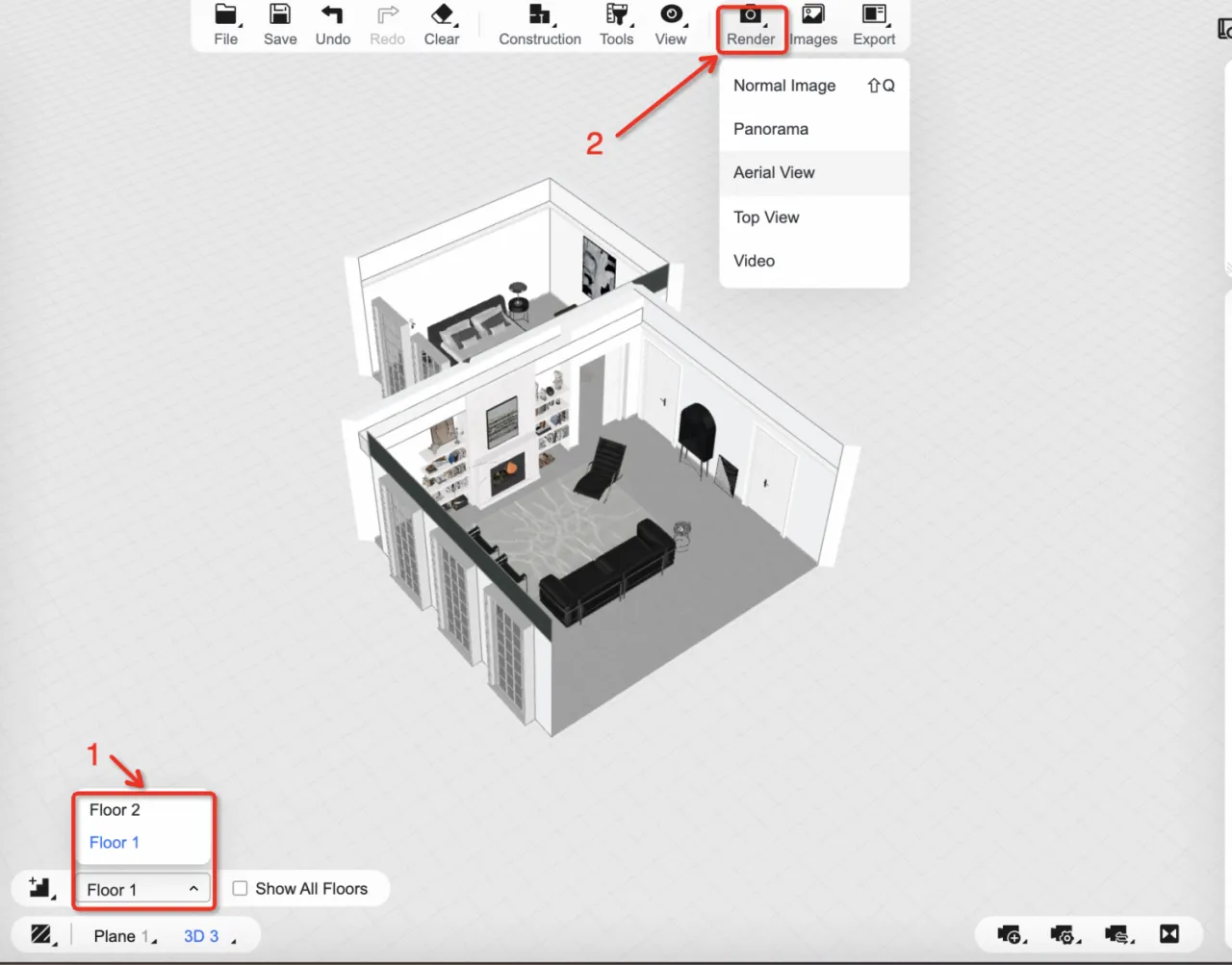Choose Aerial View from Render menu
This screenshot has height=965, width=1232.
[x=774, y=173]
